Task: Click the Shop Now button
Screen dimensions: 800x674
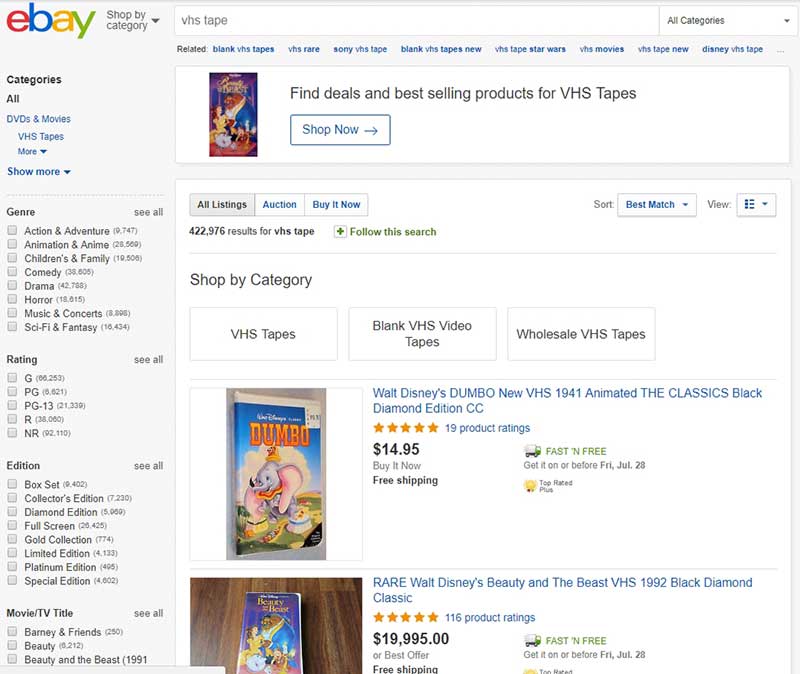Action: tap(339, 130)
